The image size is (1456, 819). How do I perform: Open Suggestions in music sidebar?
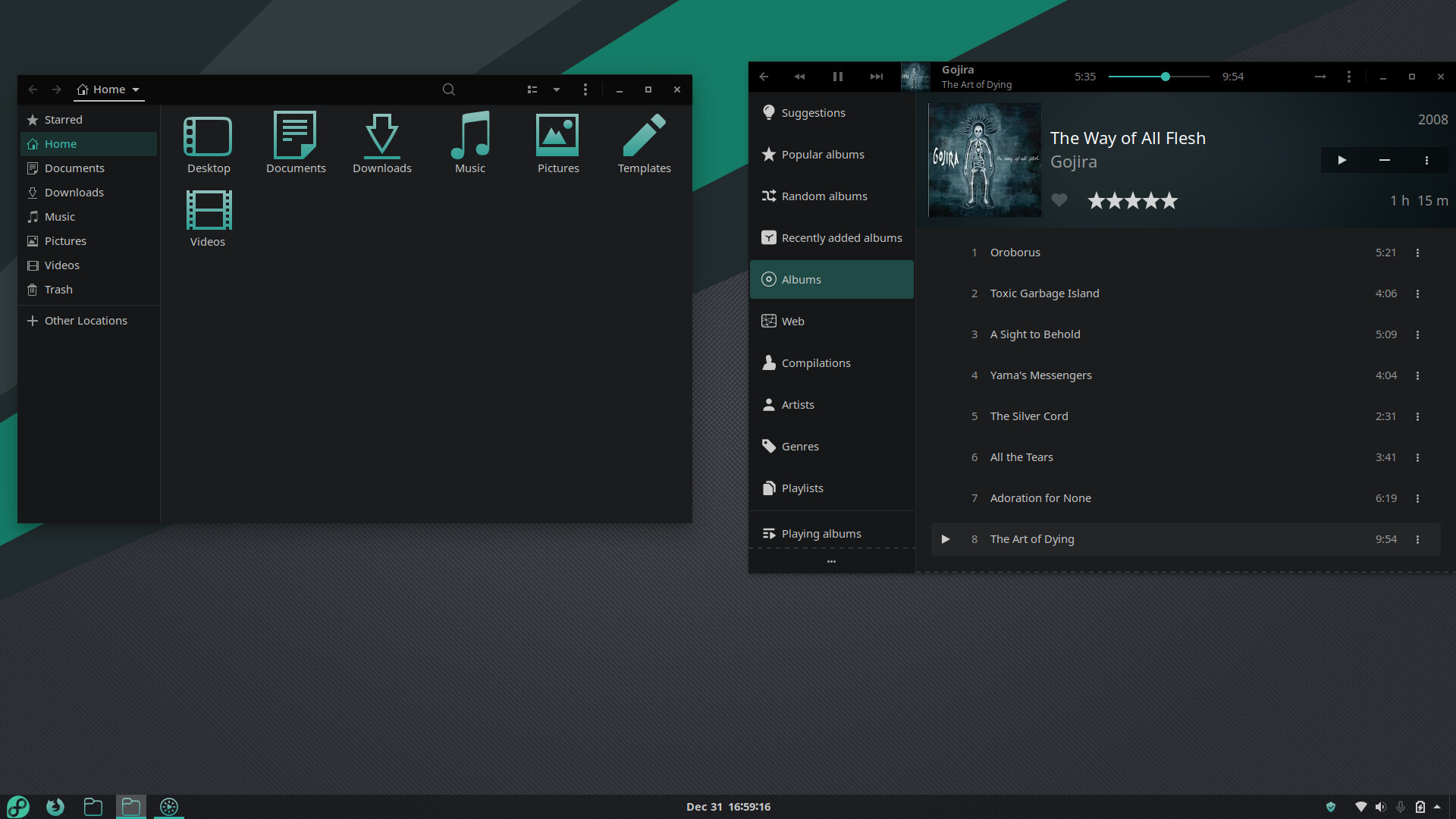[x=832, y=113]
